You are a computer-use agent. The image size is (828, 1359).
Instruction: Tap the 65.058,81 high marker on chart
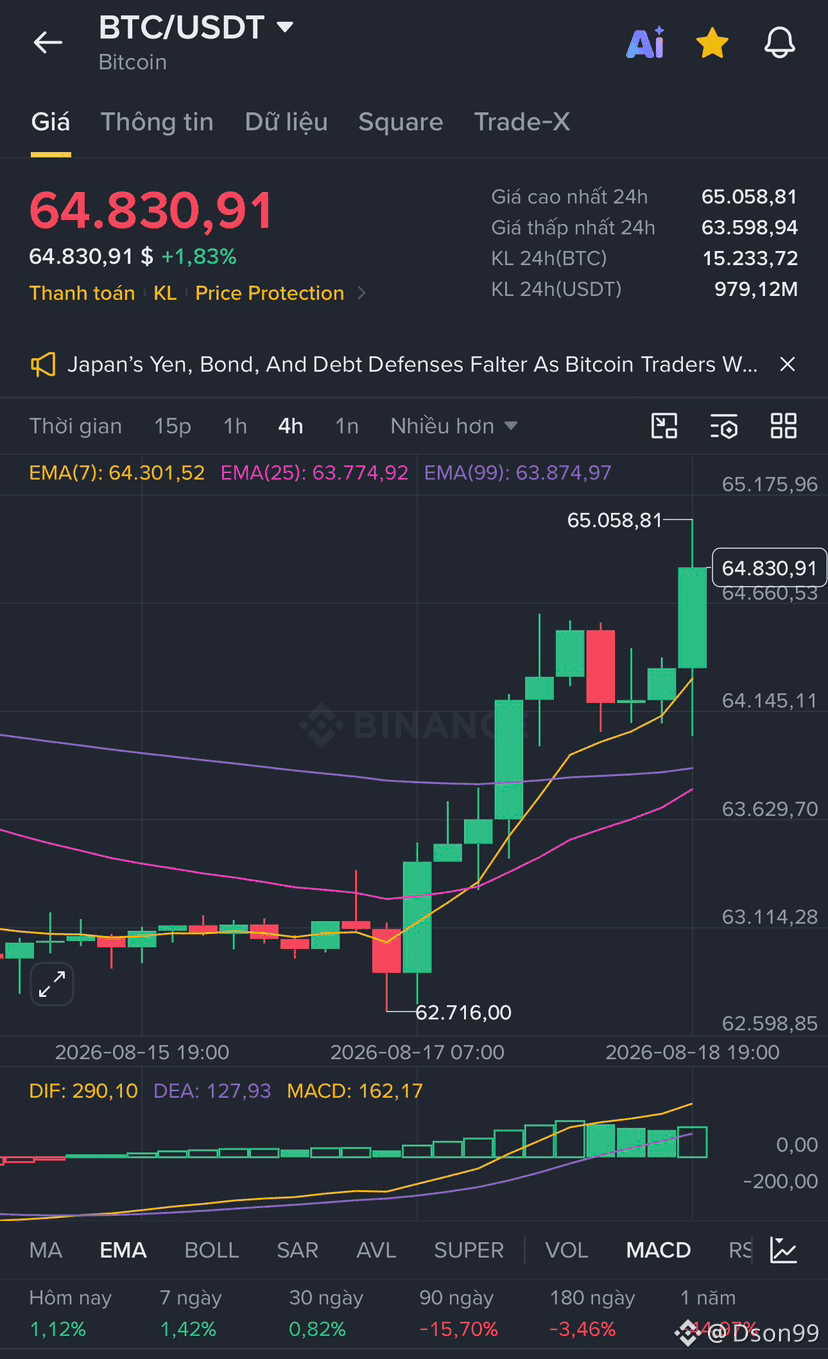tap(614, 520)
